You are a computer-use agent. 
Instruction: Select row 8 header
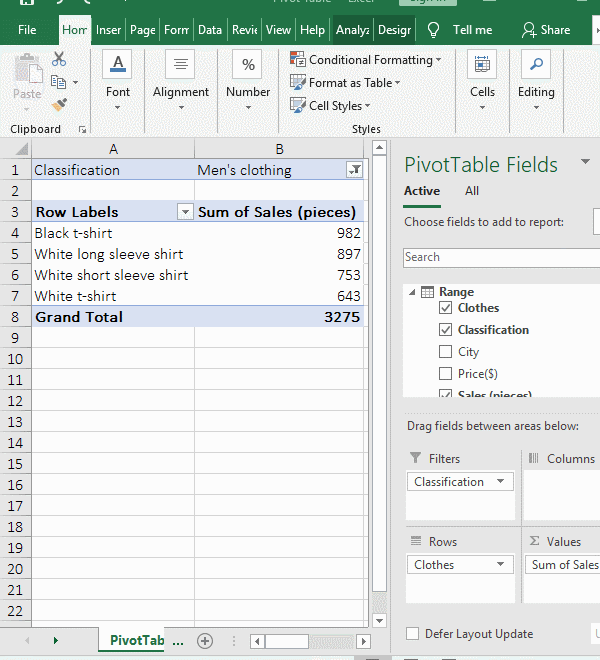[15, 317]
